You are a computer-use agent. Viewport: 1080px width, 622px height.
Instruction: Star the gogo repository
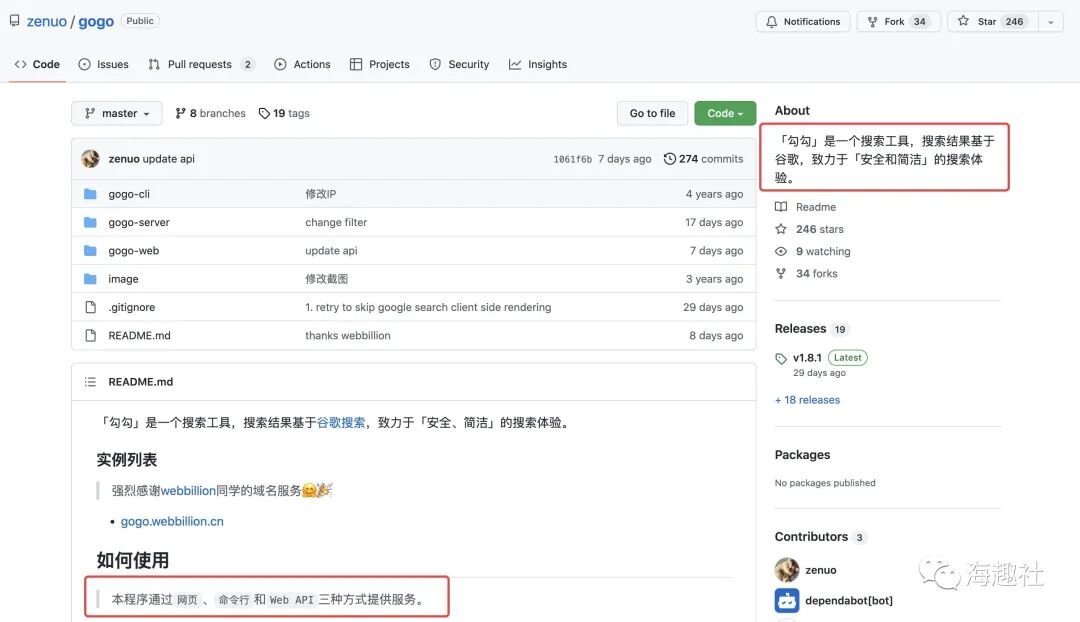tap(992, 21)
